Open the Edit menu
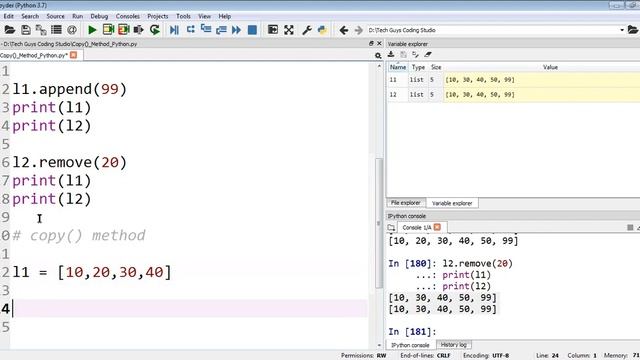640x360 pixels. point(8,16)
